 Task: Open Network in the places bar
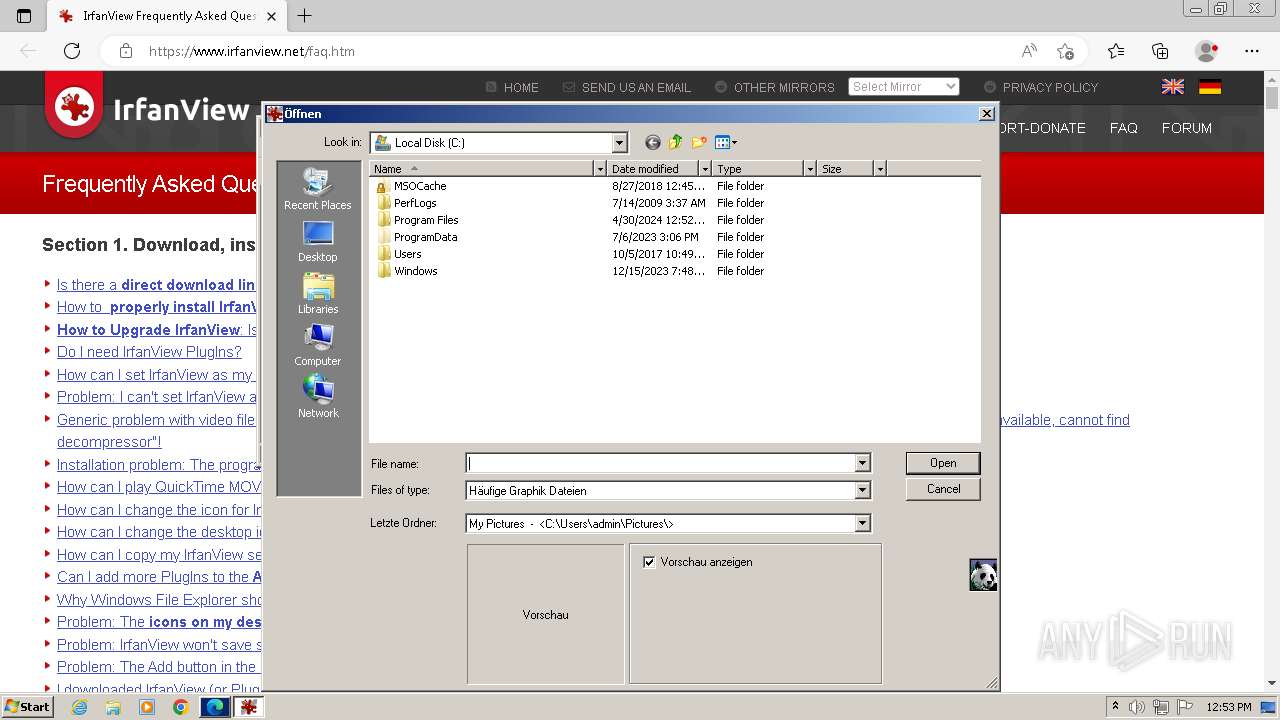pos(318,397)
